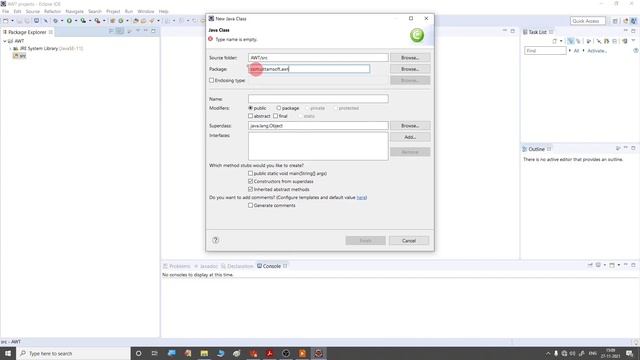The height and width of the screenshot is (360, 640).
Task: Open the New toolbar button dropdown arrow
Action: [12, 20]
